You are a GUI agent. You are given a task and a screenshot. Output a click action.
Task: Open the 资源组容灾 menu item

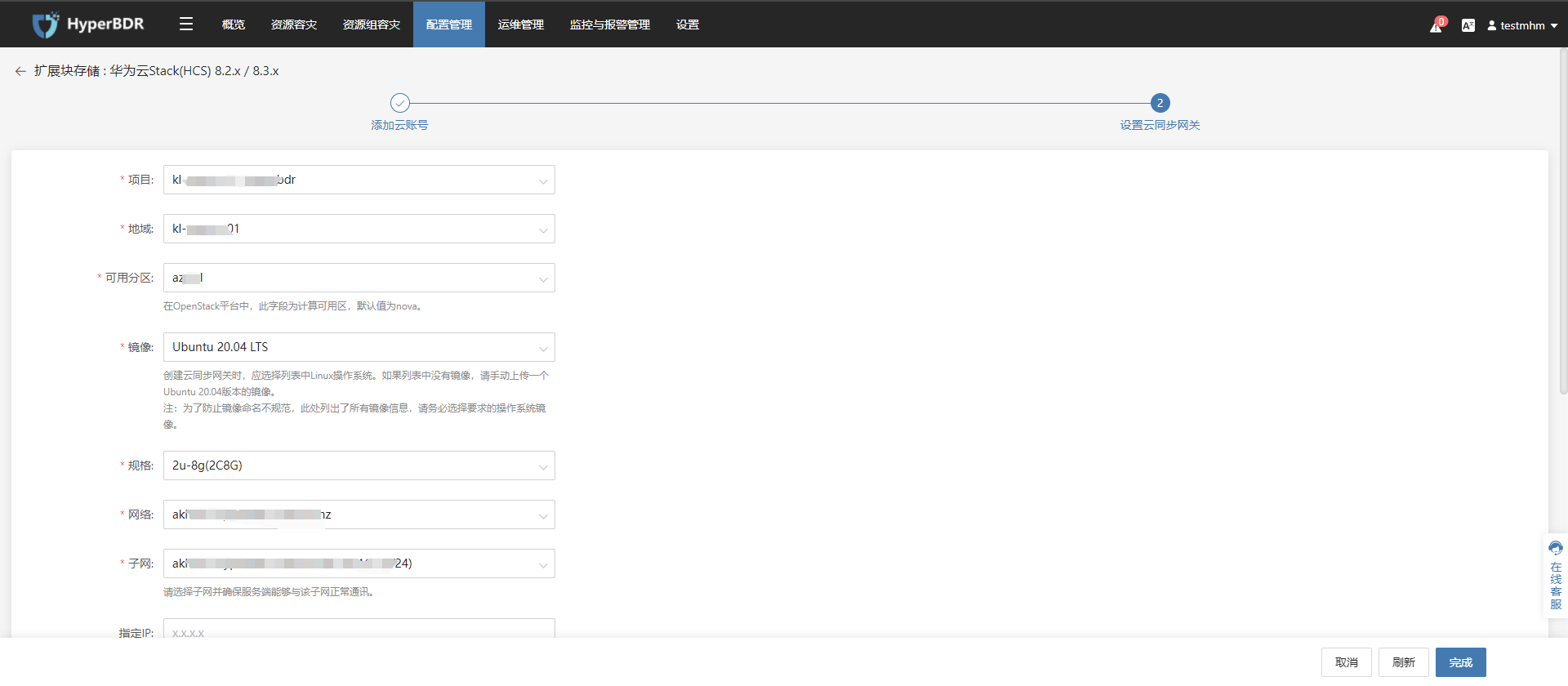372,24
